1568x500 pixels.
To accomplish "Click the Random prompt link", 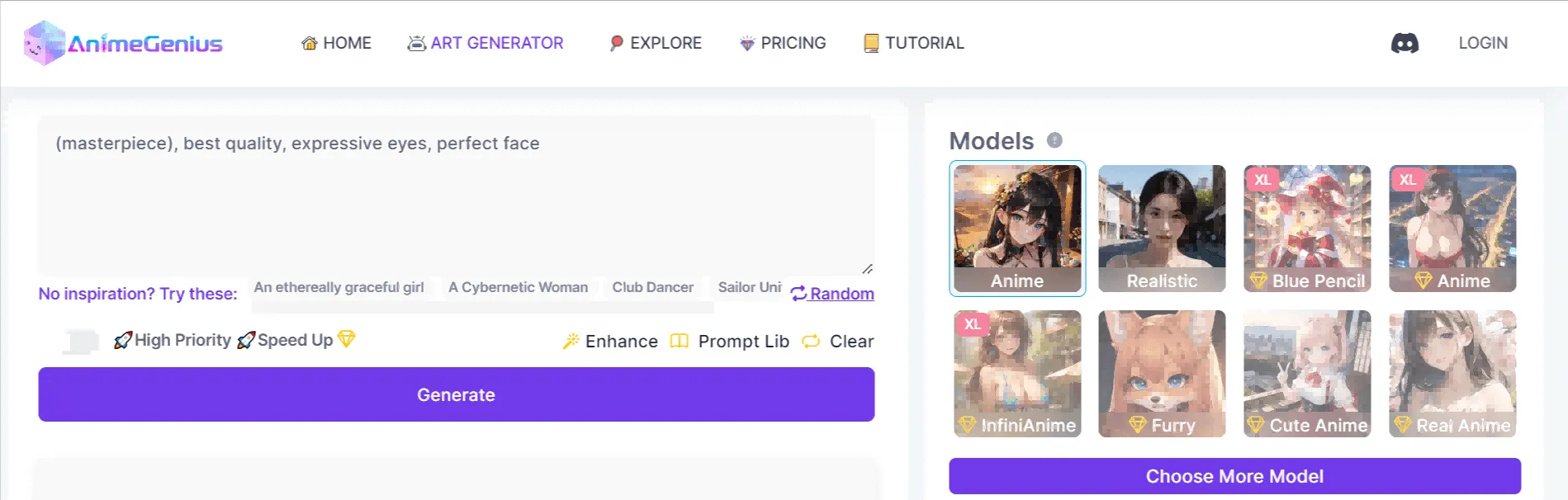I will tap(833, 293).
